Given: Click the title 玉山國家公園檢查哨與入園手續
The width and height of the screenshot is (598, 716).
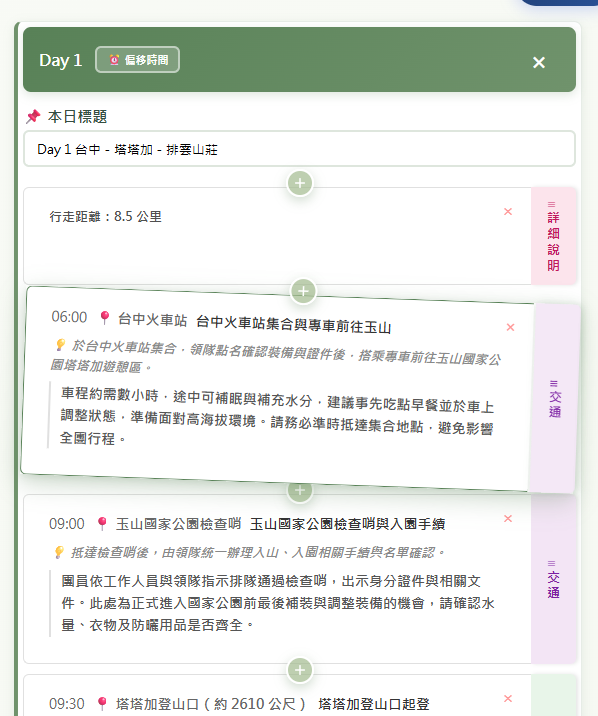Looking at the screenshot, I should point(347,524).
